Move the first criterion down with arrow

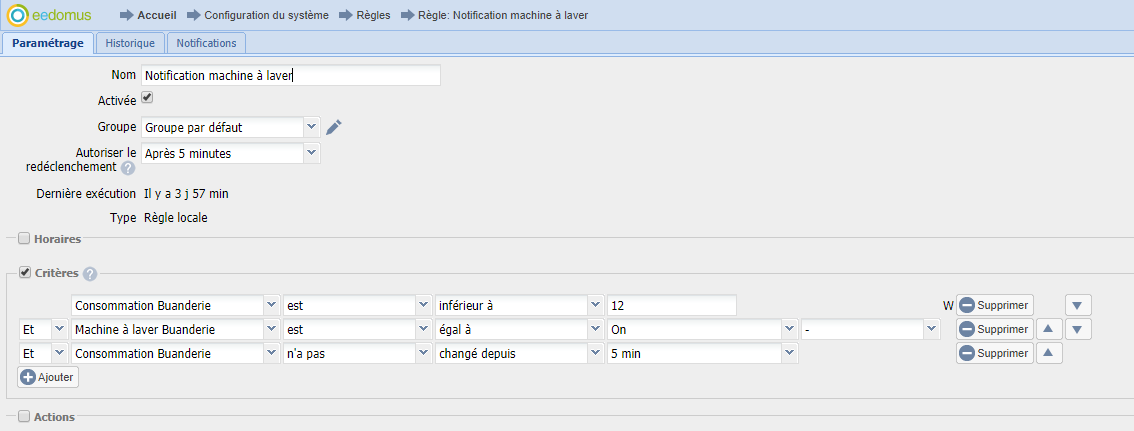(x=1078, y=305)
